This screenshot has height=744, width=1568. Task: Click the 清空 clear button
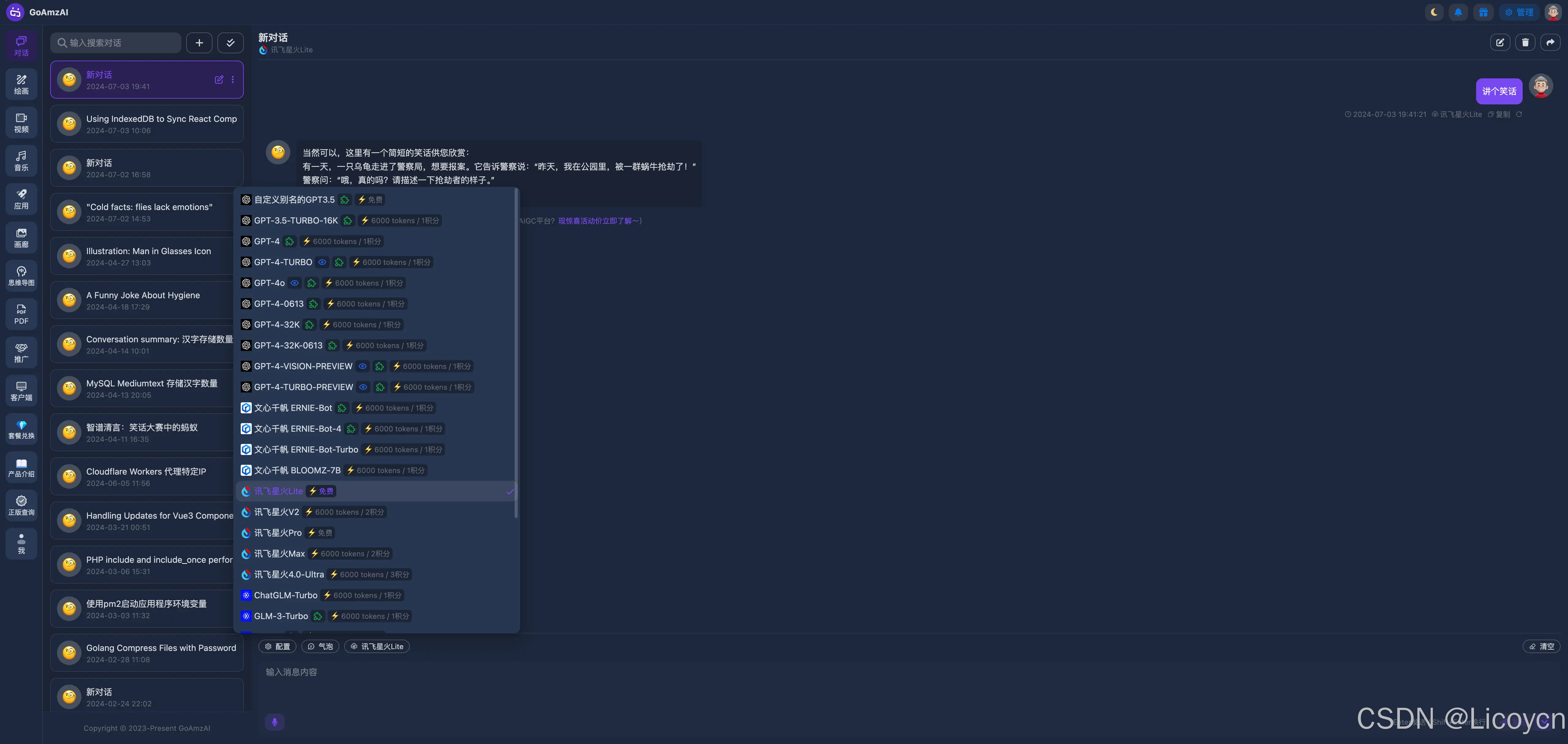coord(1541,646)
